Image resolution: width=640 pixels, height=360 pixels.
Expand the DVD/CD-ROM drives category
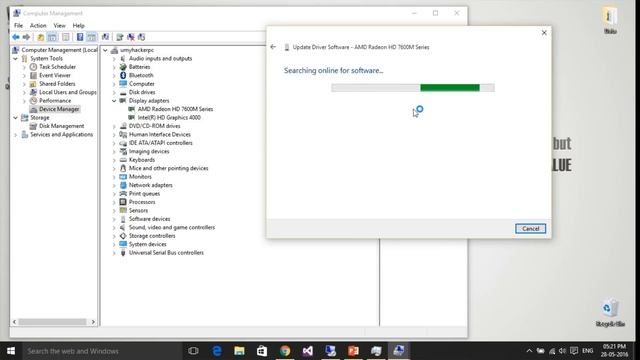(114, 126)
